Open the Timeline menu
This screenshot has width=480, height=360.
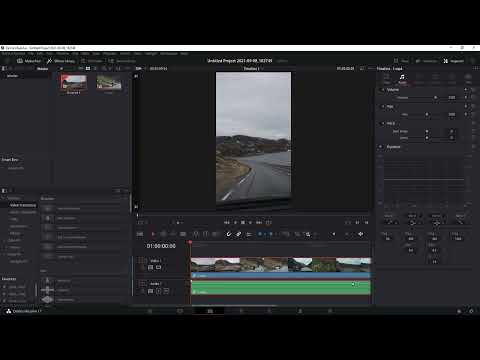[x=62, y=53]
